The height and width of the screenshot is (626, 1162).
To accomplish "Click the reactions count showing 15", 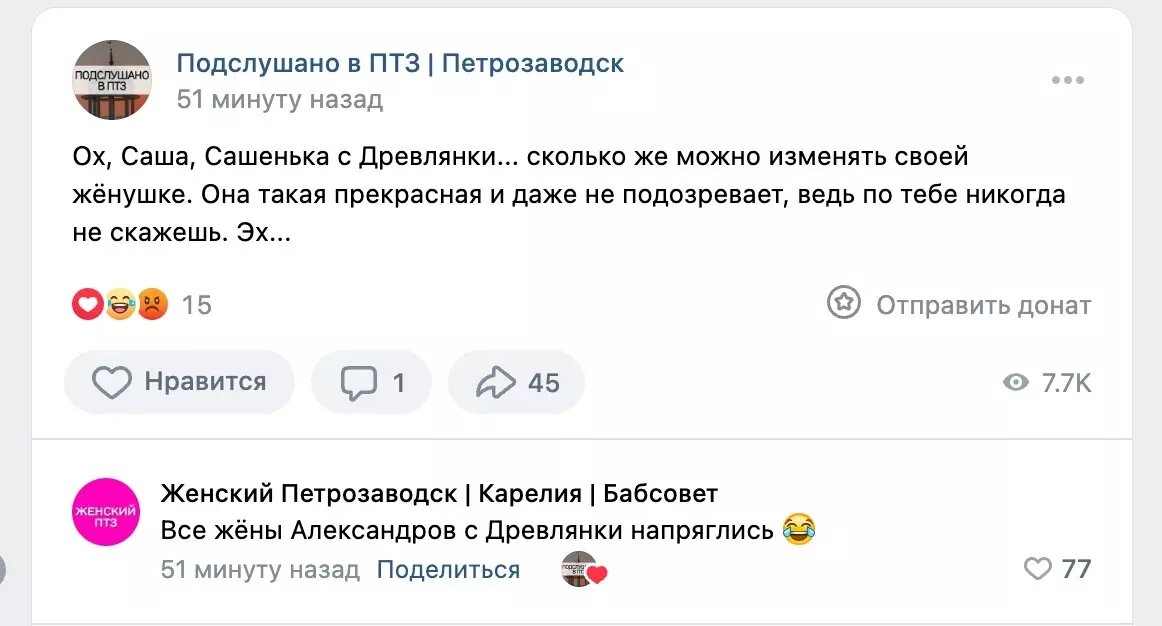I will pyautogui.click(x=196, y=304).
